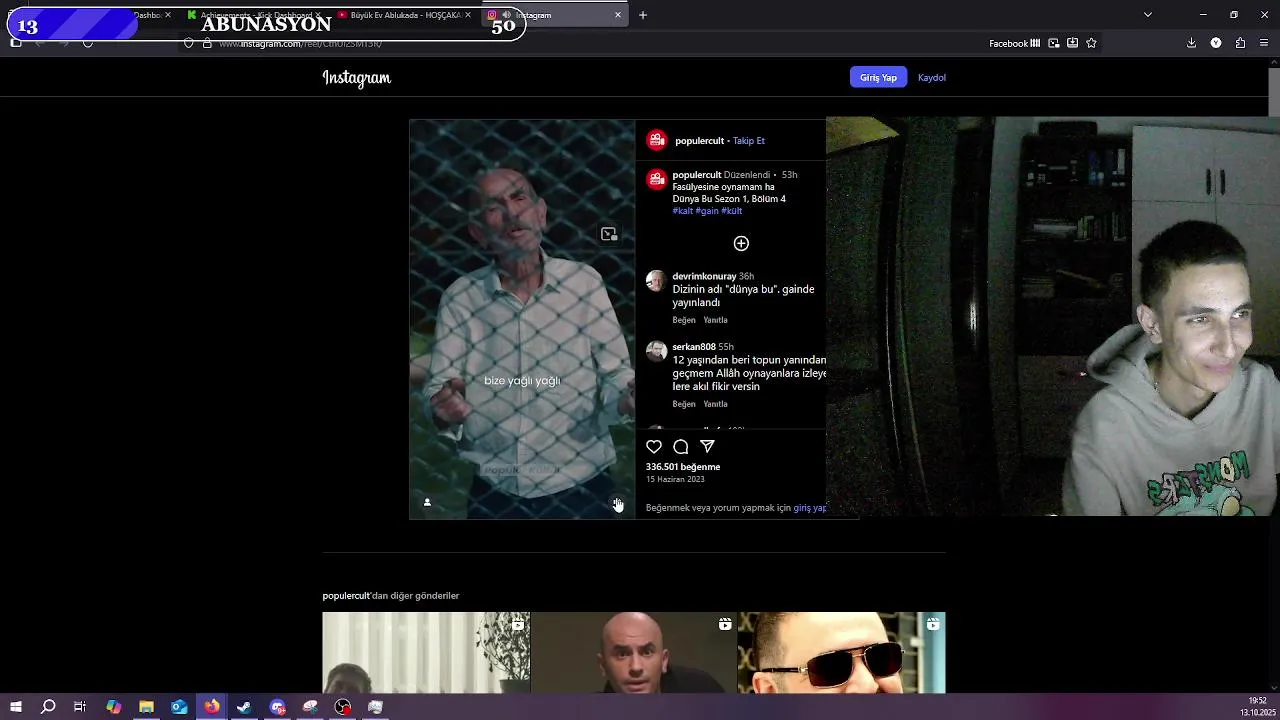1280x720 pixels.
Task: Click the Firefox taskbar icon
Action: pyautogui.click(x=212, y=707)
